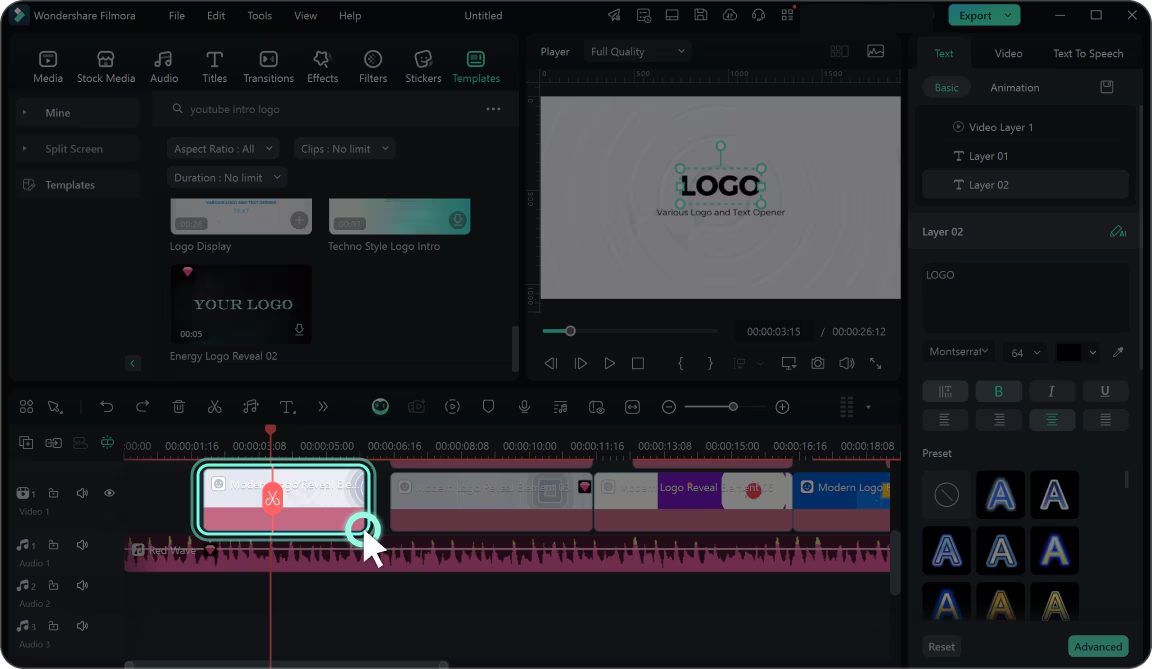
Task: Open the Montserrat font dropdown
Action: click(958, 352)
